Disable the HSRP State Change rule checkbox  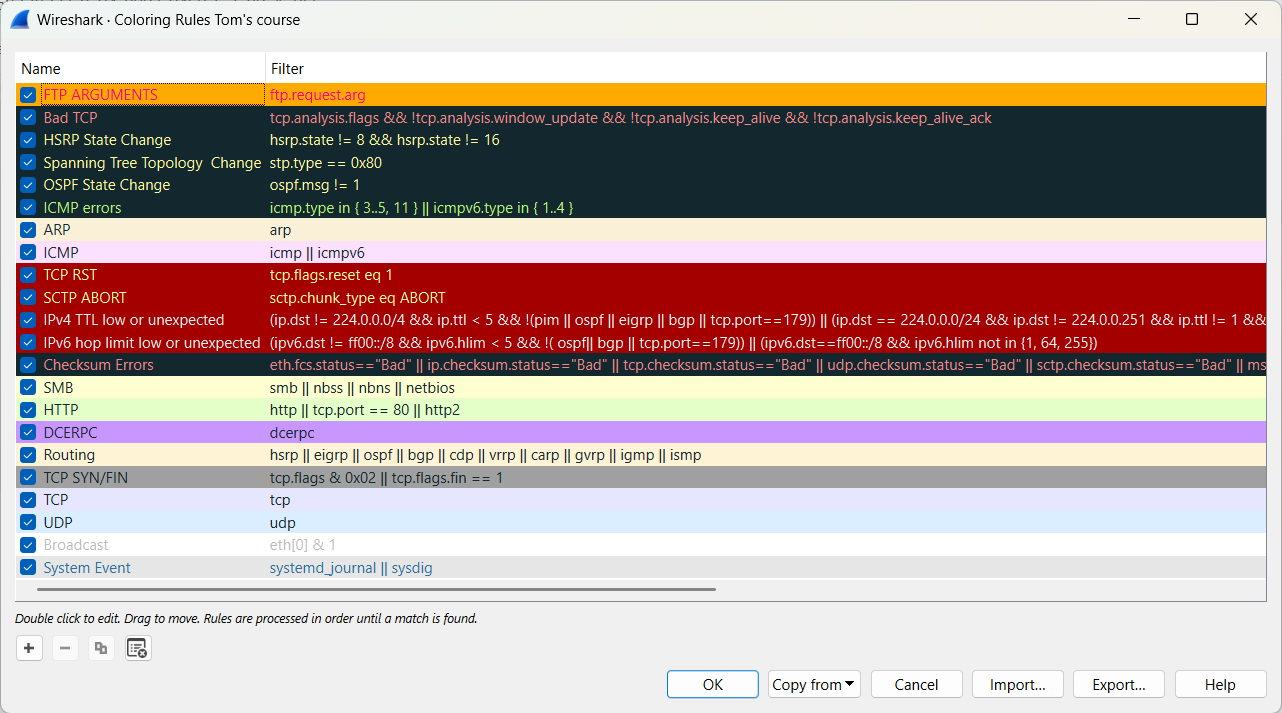pyautogui.click(x=28, y=140)
